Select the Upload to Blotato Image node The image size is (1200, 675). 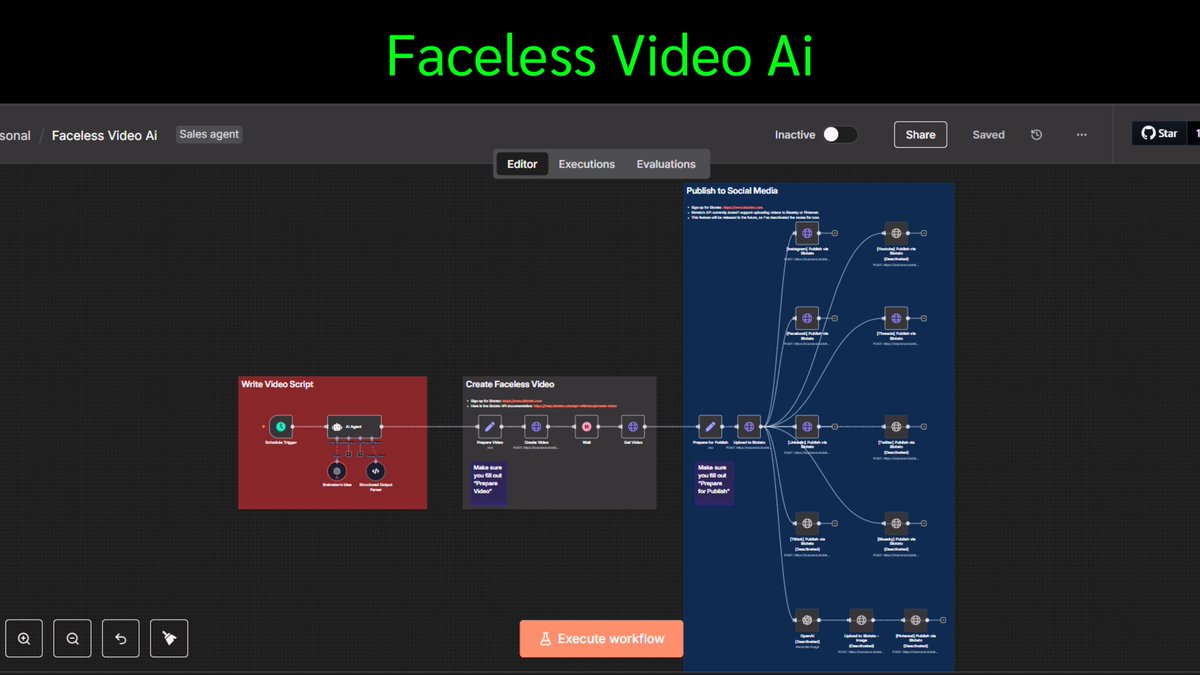point(861,620)
